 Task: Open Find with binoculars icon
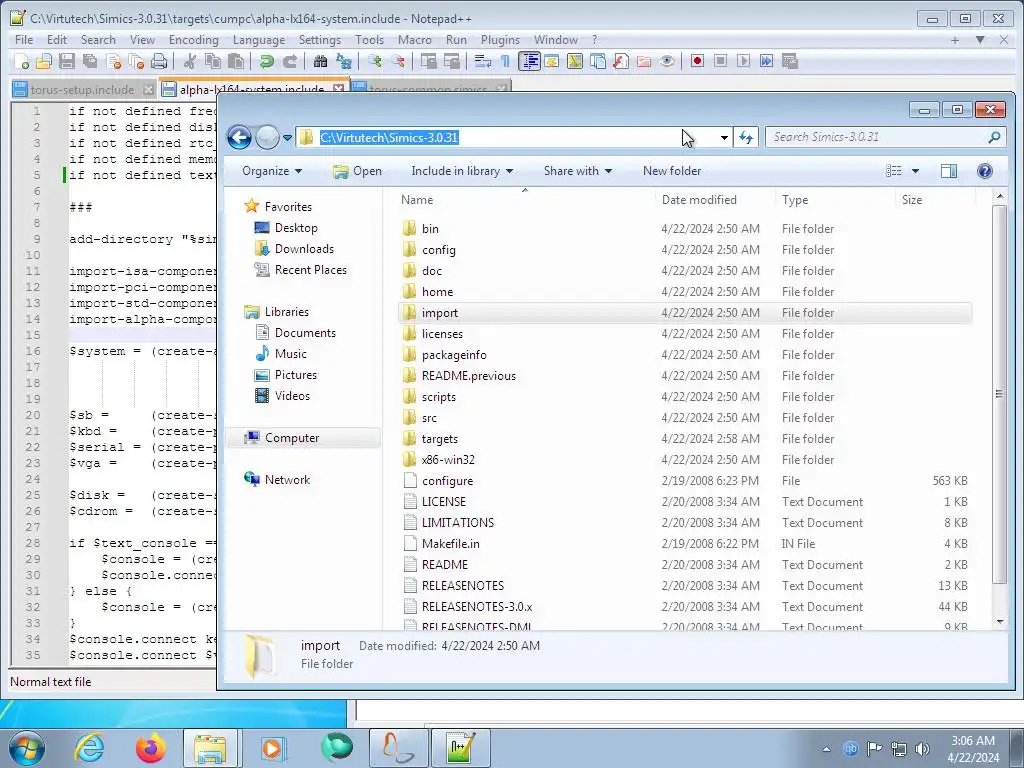click(321, 61)
